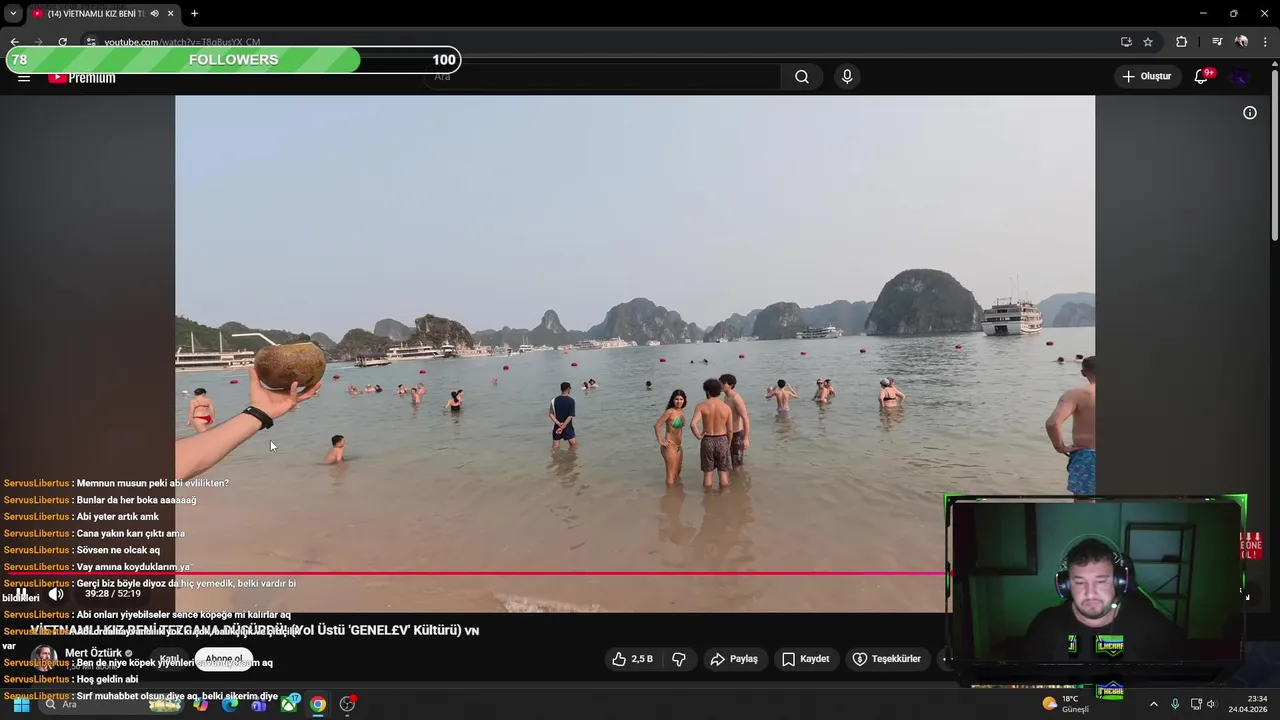Open the Xbox app in taskbar

point(289,704)
